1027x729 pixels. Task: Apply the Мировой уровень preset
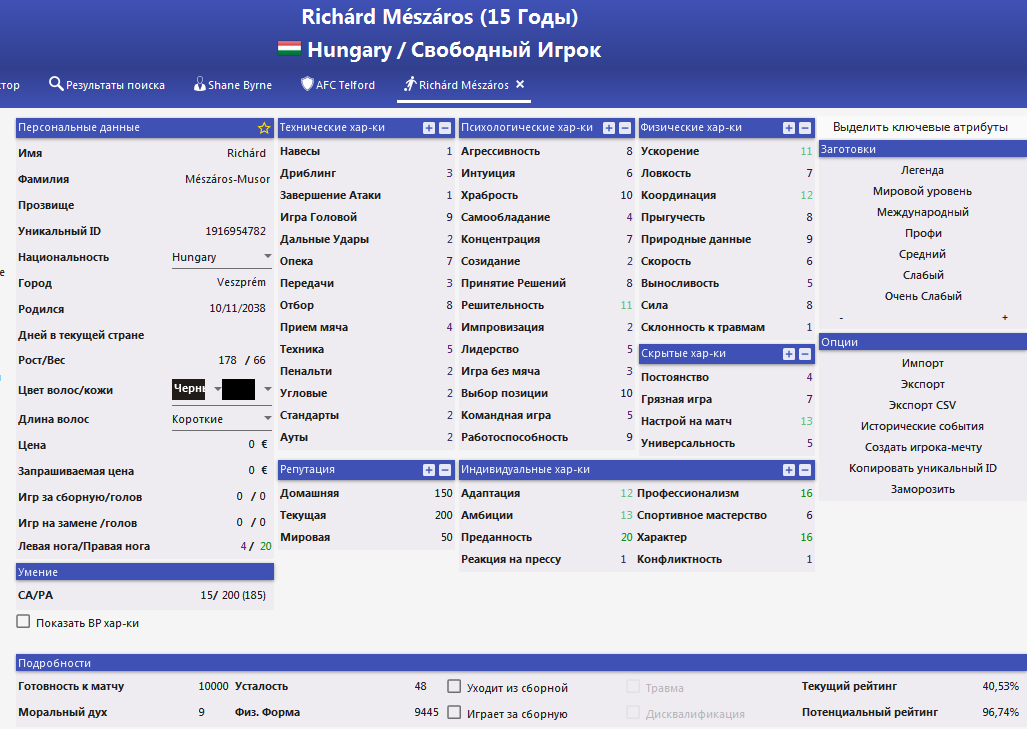922,191
